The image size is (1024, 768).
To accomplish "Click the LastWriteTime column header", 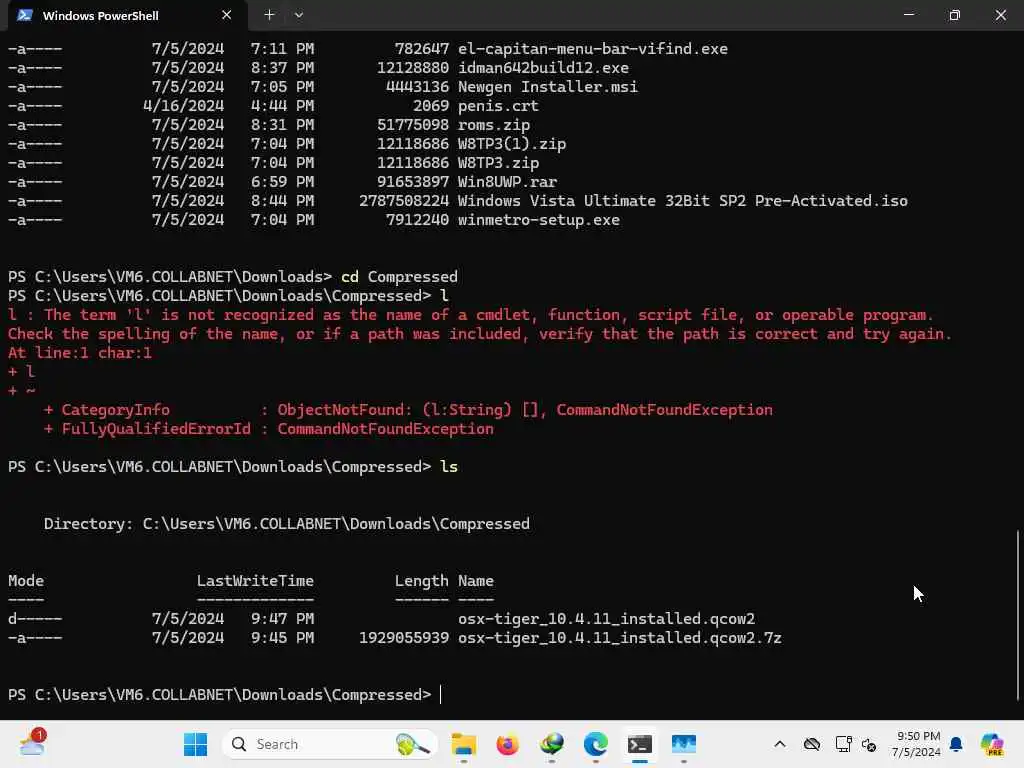I will [255, 581].
